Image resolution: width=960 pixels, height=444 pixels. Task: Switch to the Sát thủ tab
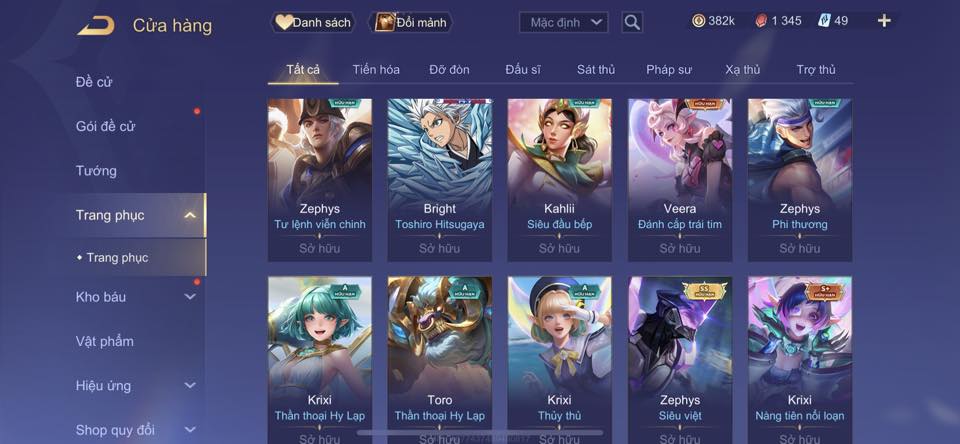[x=596, y=70]
